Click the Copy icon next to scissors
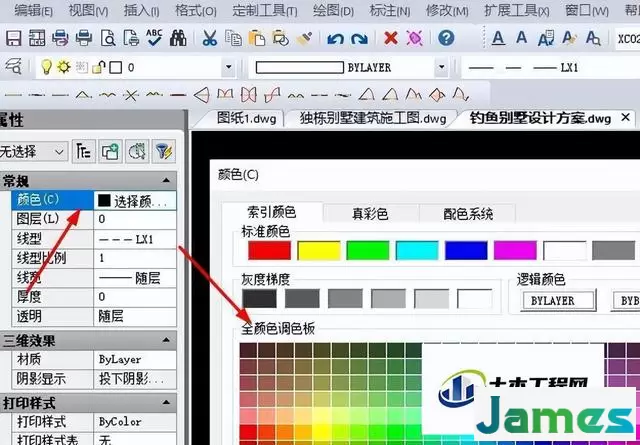Viewport: 640px width, 445px height. pos(233,38)
